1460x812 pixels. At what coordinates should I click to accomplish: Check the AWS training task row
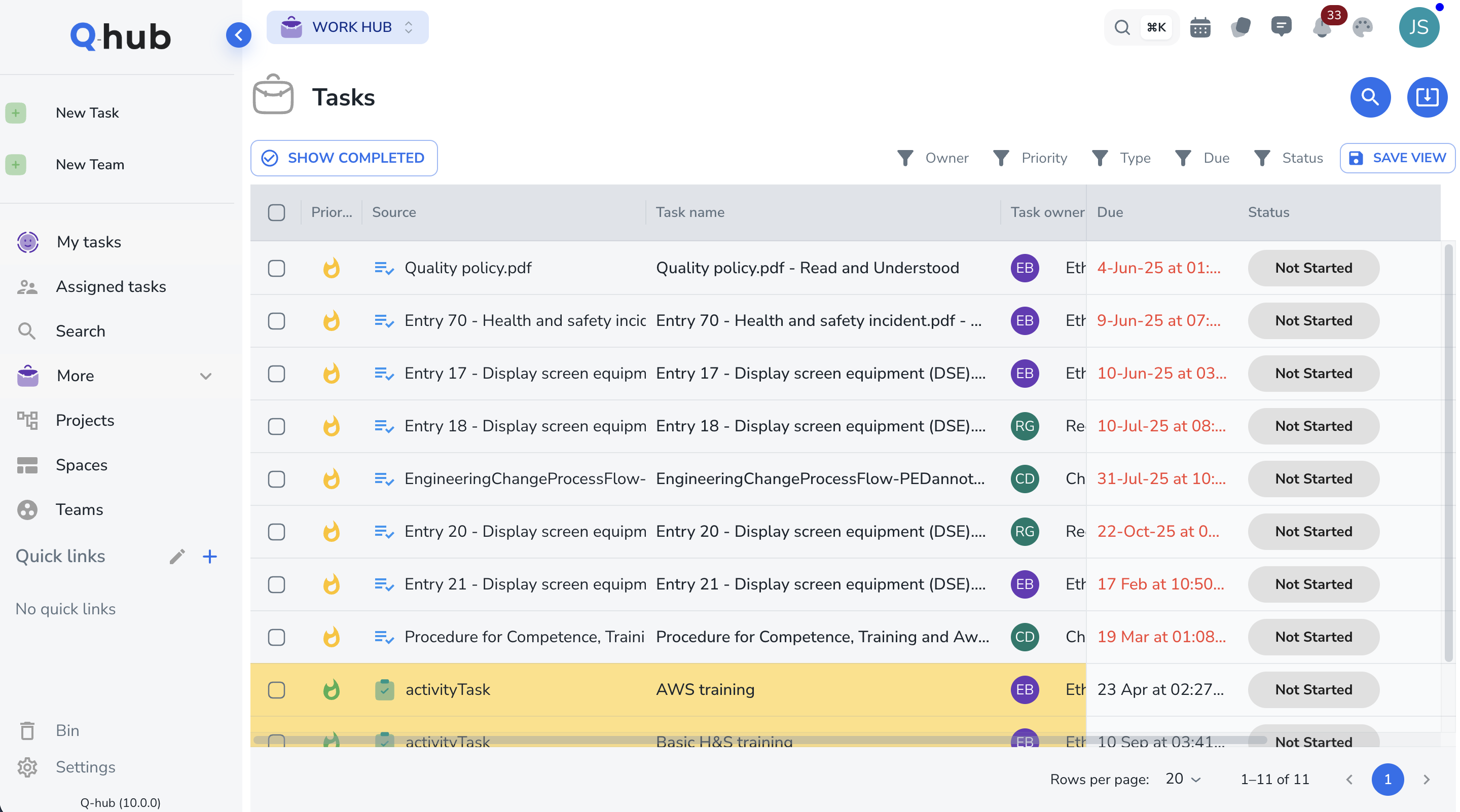(x=277, y=690)
